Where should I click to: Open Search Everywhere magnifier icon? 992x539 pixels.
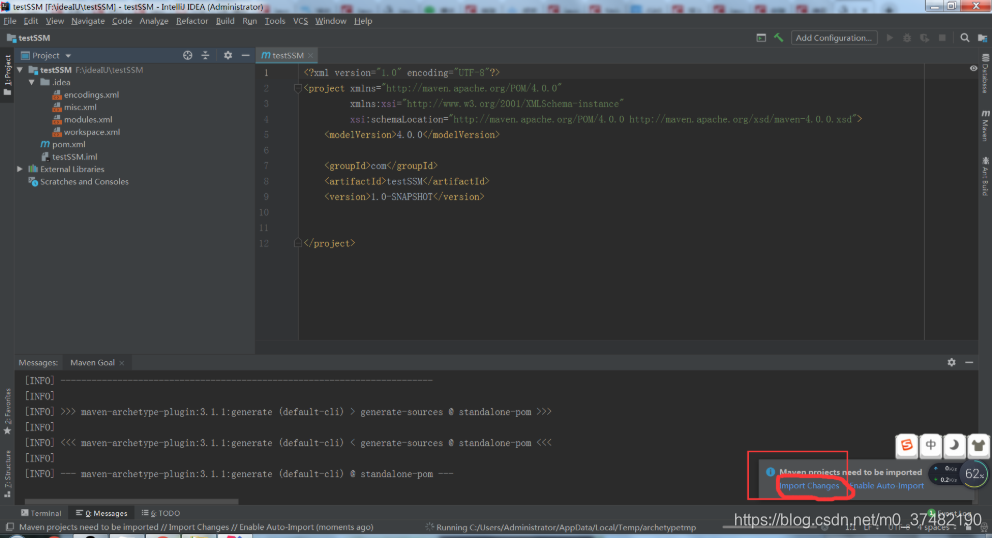pos(965,38)
